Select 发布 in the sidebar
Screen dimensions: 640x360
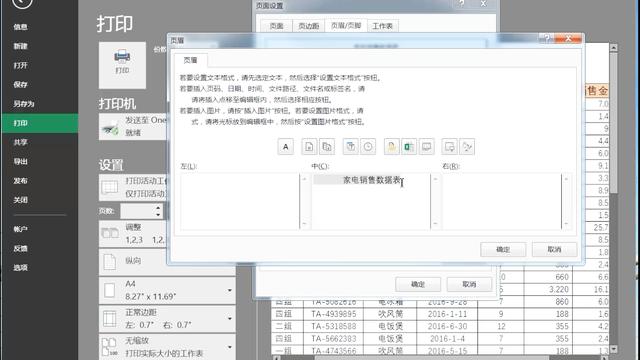(20, 180)
